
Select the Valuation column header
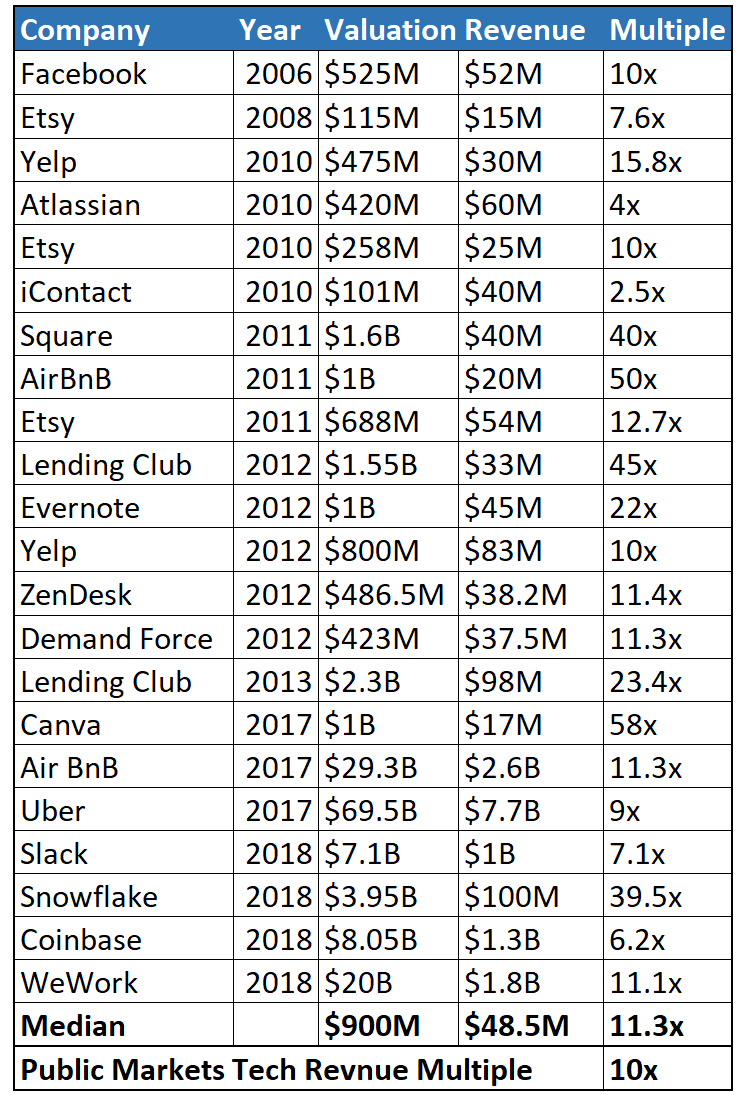389,30
